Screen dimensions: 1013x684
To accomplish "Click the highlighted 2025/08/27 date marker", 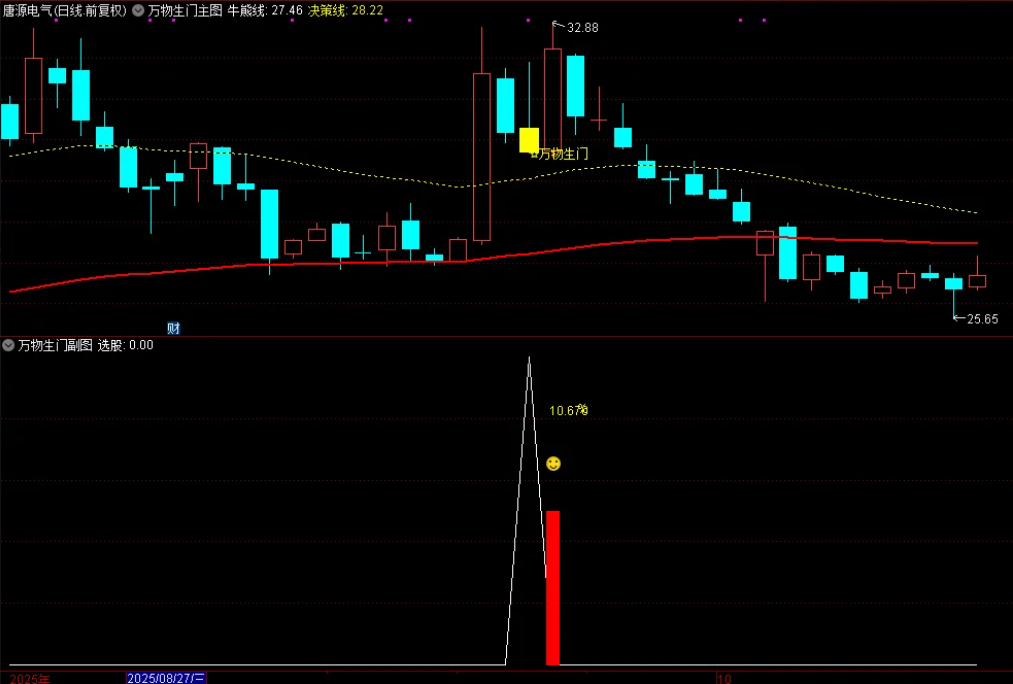I will [166, 678].
